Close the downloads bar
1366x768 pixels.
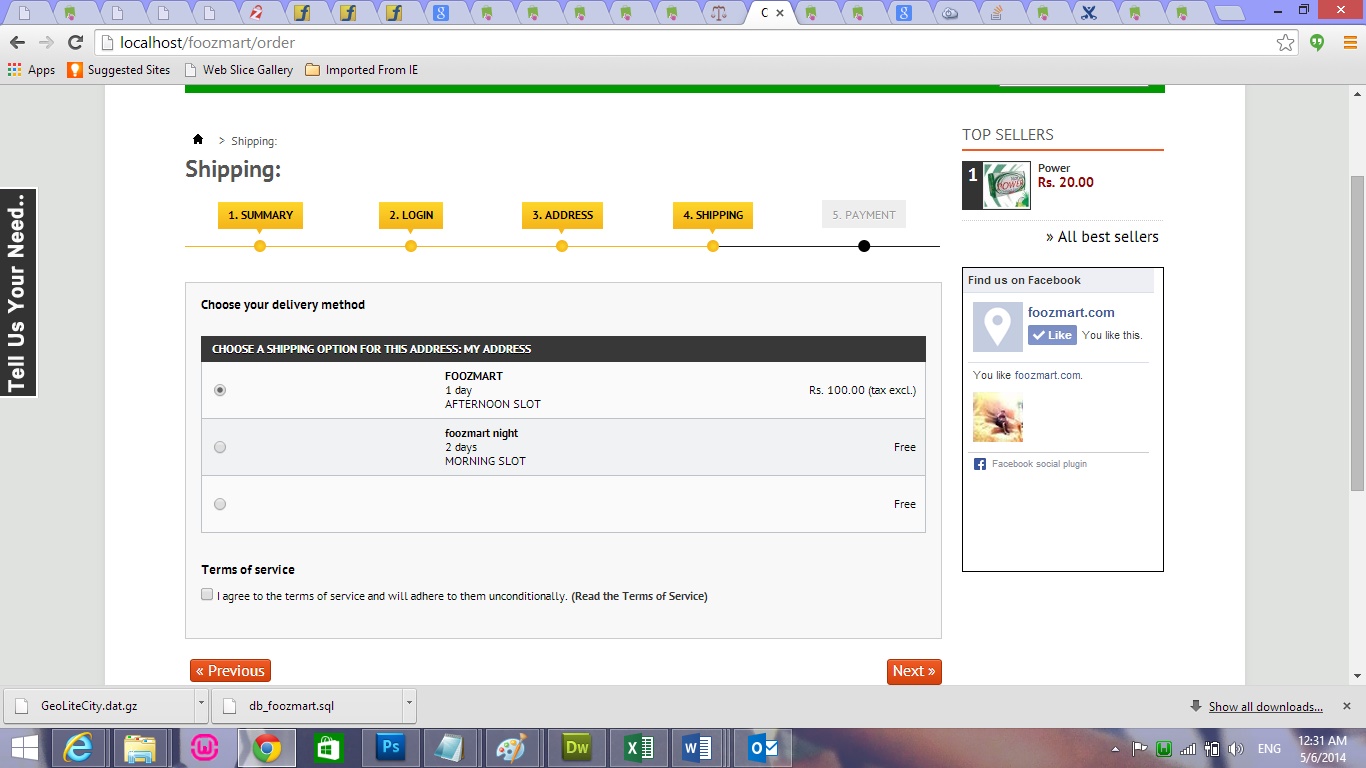(x=1346, y=706)
